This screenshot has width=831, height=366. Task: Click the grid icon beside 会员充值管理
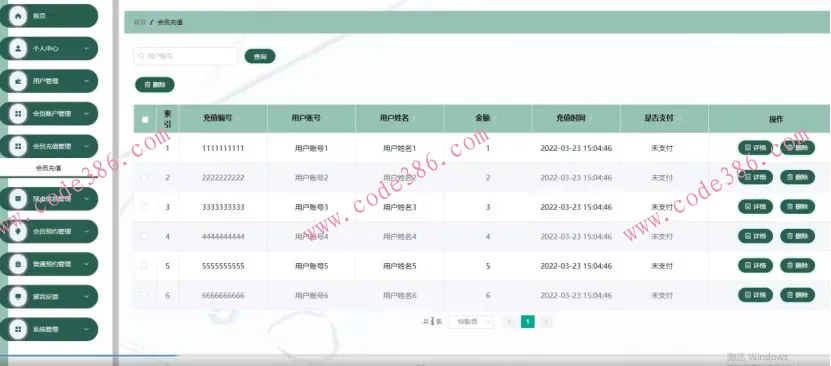pos(18,146)
